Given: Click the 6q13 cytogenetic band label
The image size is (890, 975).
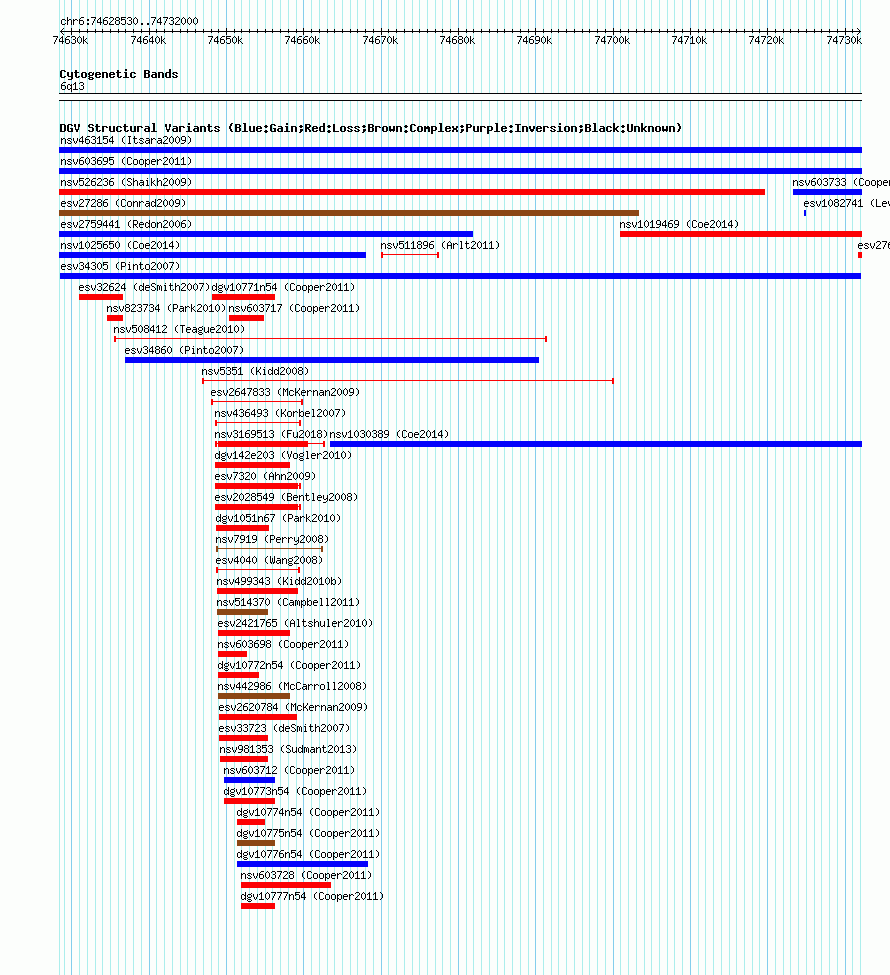Looking at the screenshot, I should [x=72, y=87].
